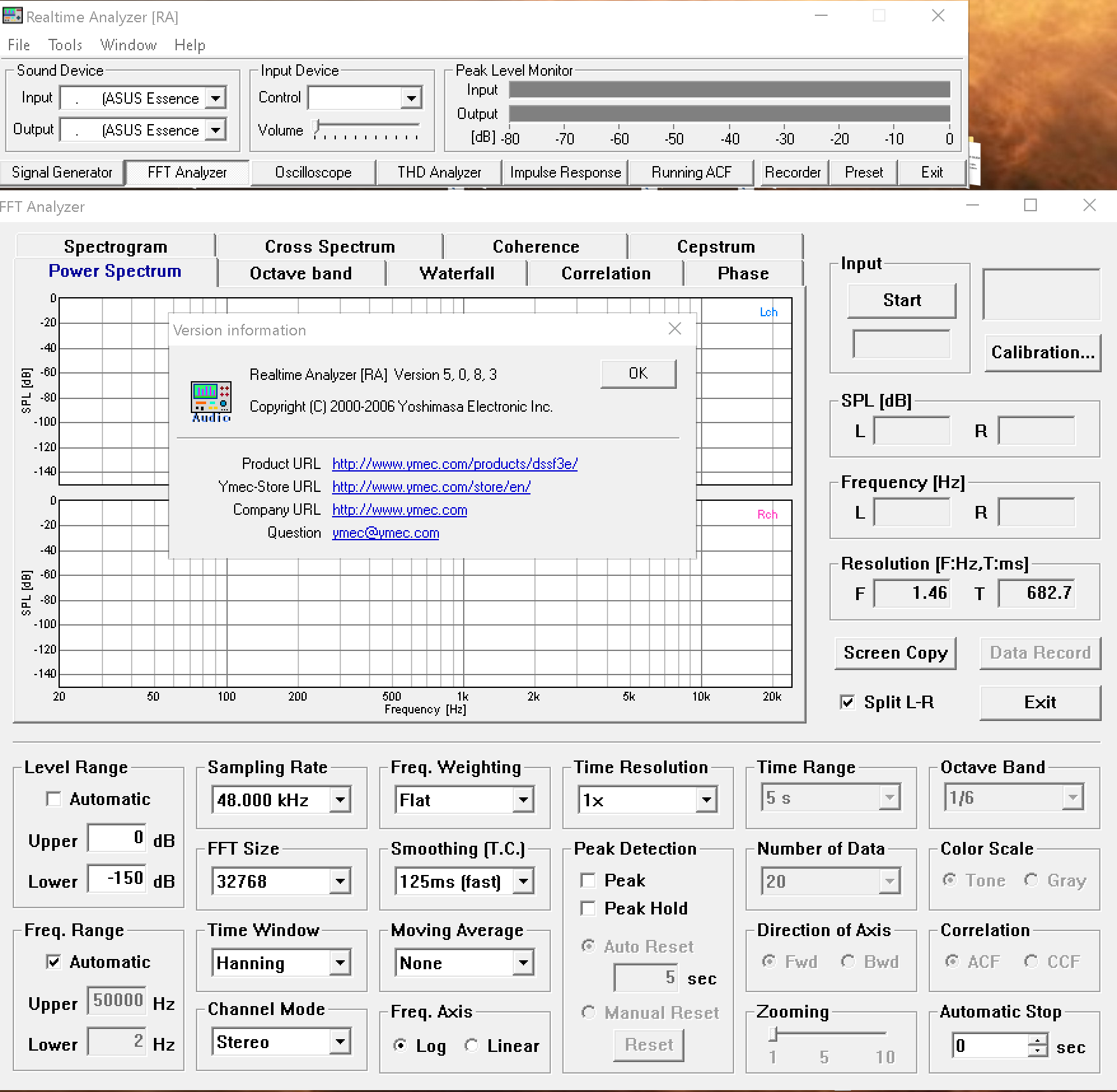Open the Calibration... dialog
The height and width of the screenshot is (1092, 1117).
point(1043,353)
